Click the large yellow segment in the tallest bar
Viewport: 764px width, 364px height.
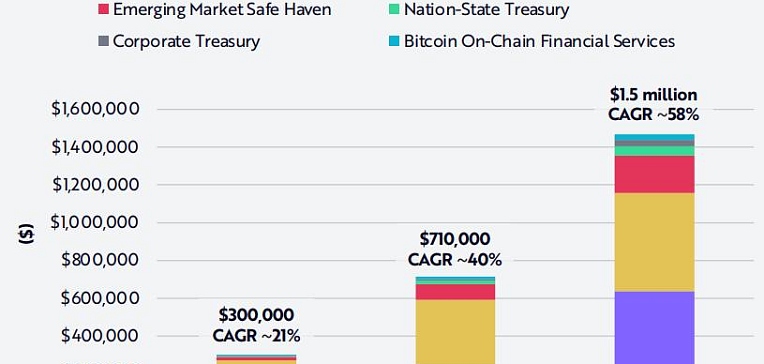pos(654,242)
